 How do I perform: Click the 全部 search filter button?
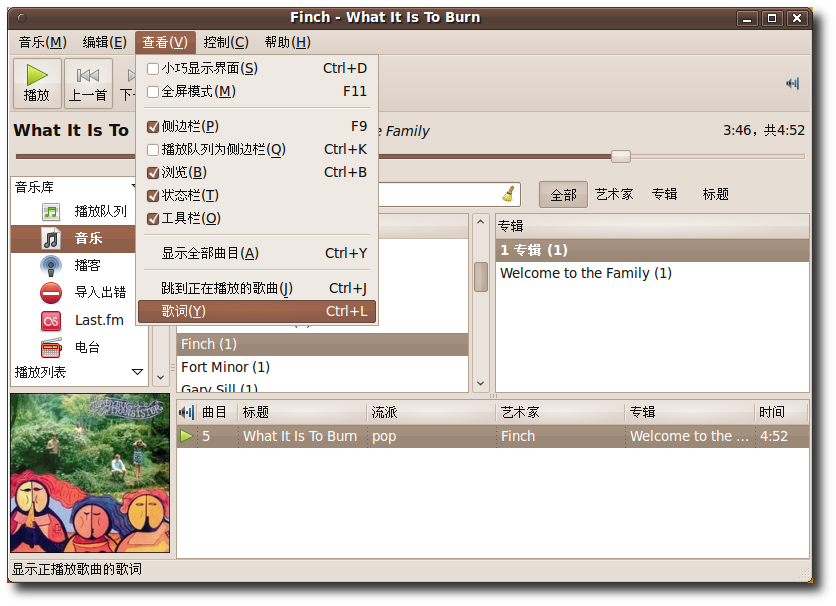click(x=564, y=195)
